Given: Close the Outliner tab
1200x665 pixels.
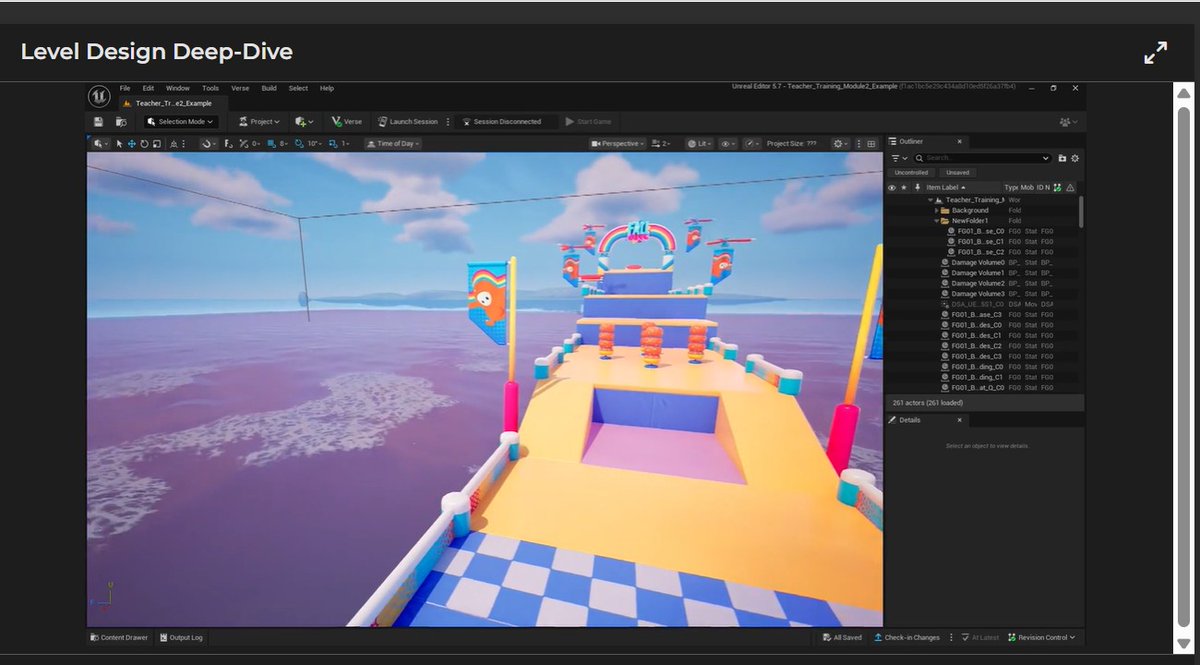Looking at the screenshot, I should (x=959, y=141).
